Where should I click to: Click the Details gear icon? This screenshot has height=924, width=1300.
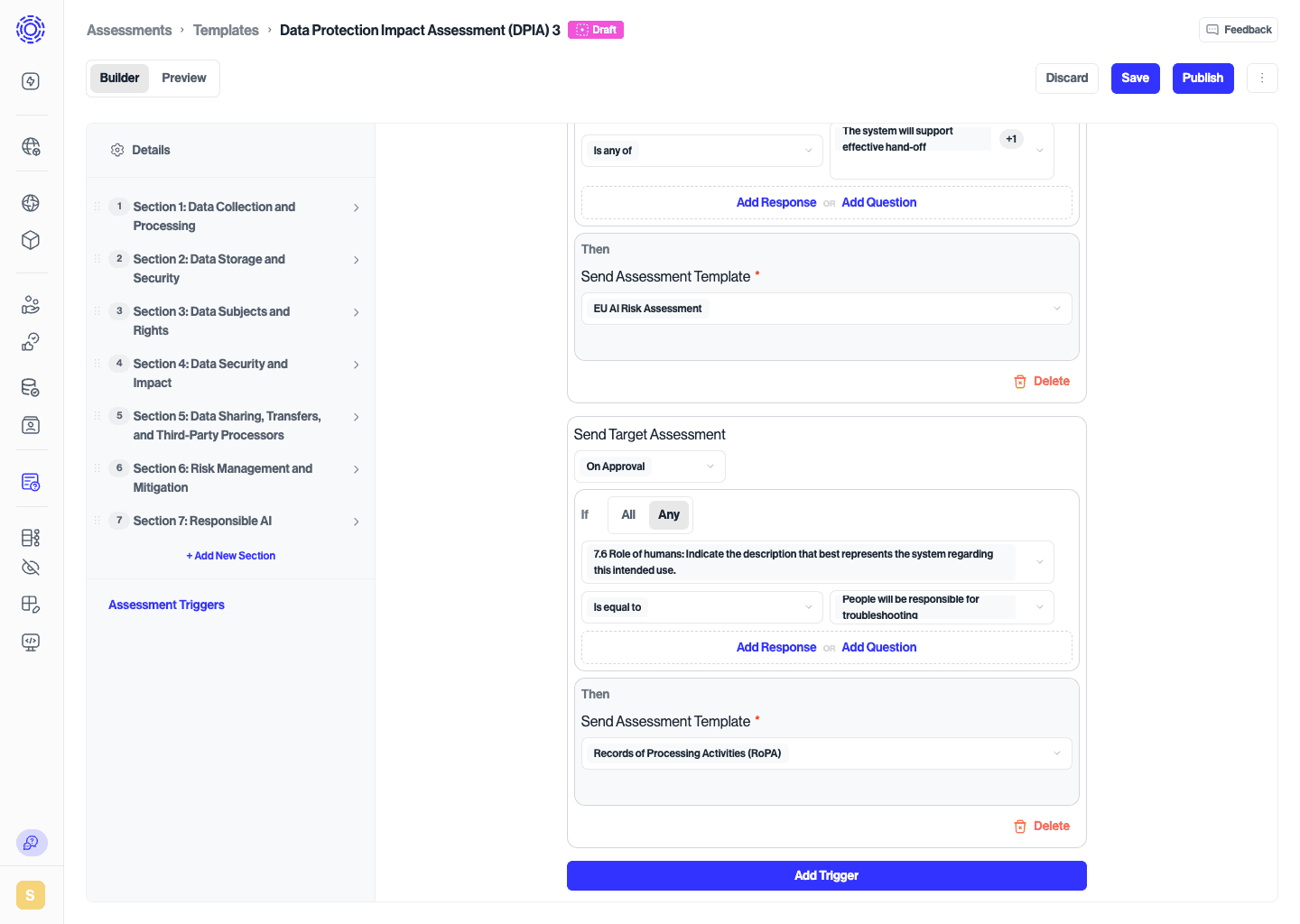117,150
